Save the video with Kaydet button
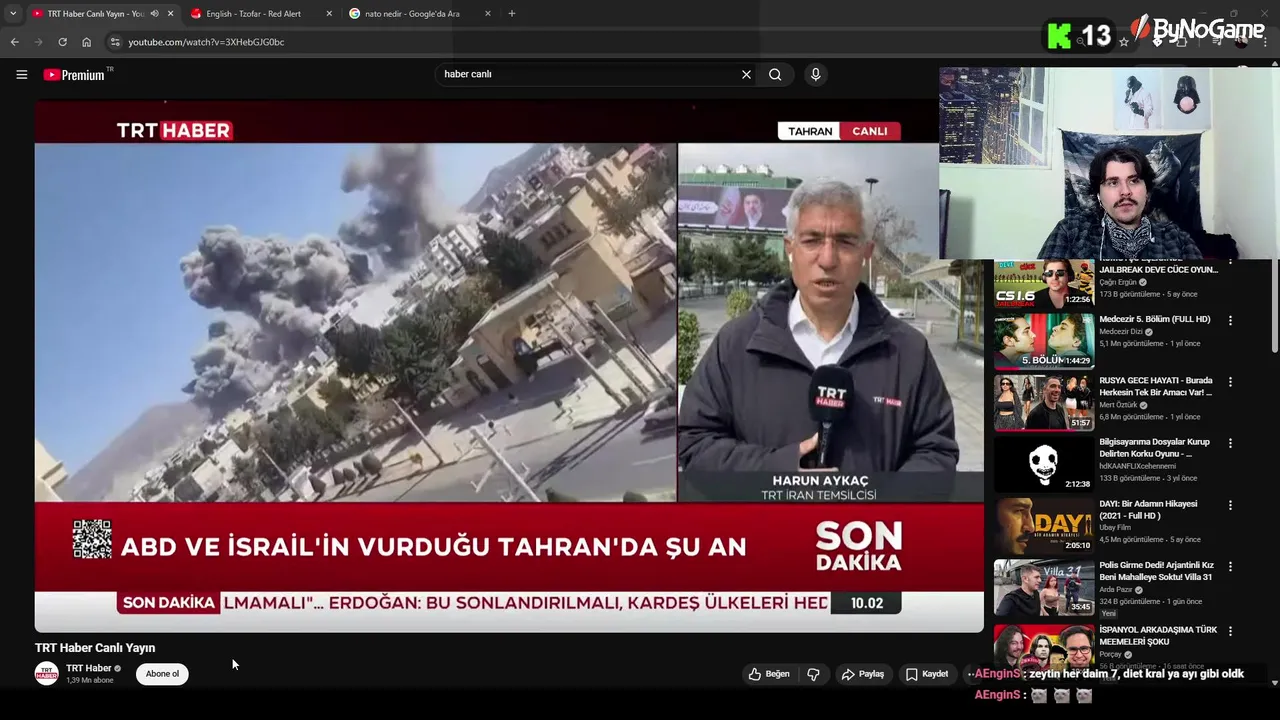 (x=927, y=674)
